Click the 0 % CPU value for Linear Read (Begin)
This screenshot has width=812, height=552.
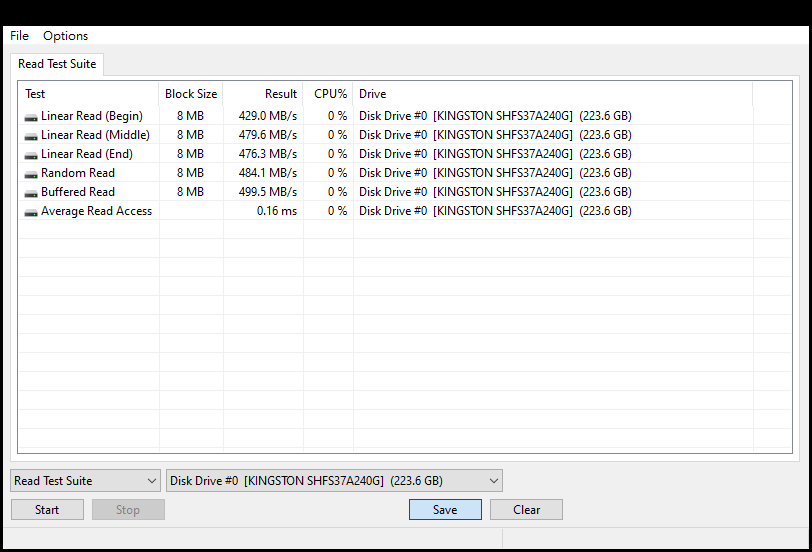tap(337, 116)
